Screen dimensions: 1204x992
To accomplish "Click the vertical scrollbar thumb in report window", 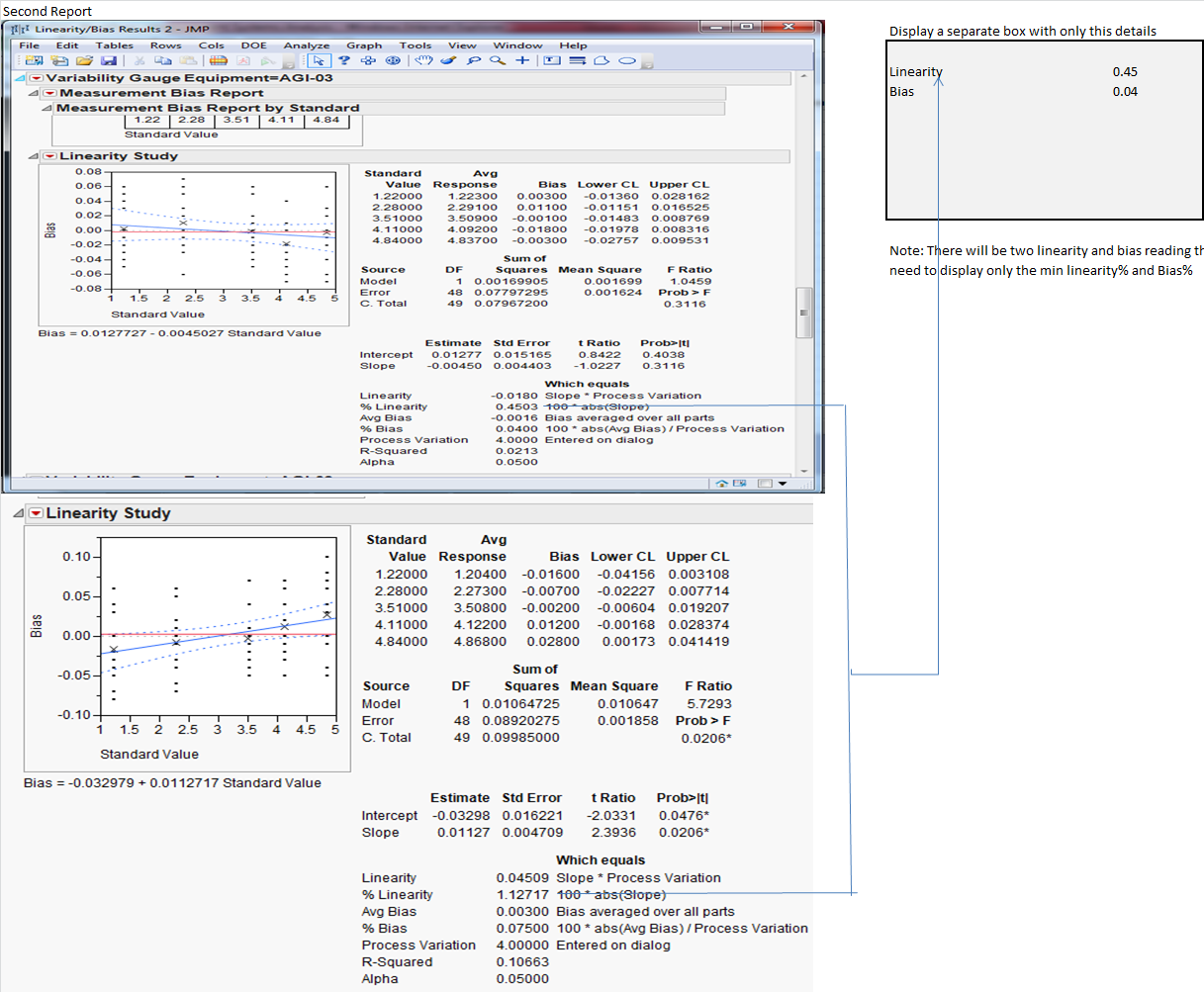I will point(804,313).
